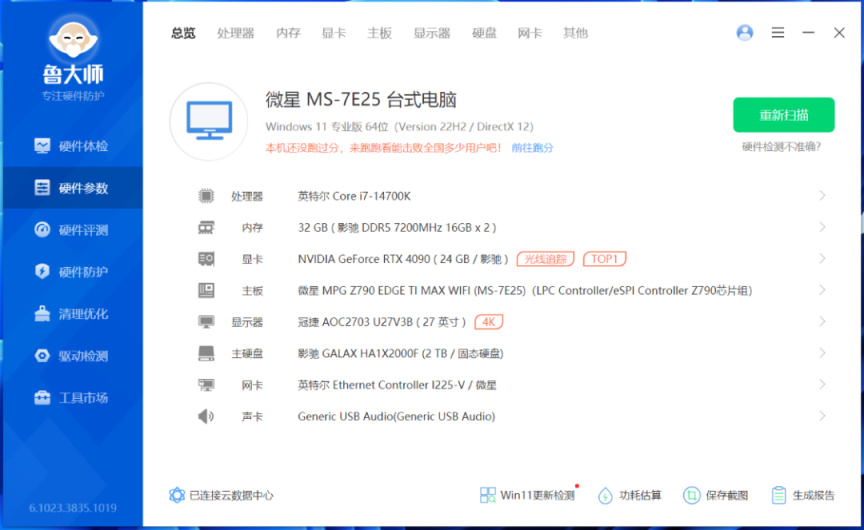Image resolution: width=864 pixels, height=530 pixels.
Task: Expand the 主板 Z790 row chevron
Action: pyautogui.click(x=822, y=290)
